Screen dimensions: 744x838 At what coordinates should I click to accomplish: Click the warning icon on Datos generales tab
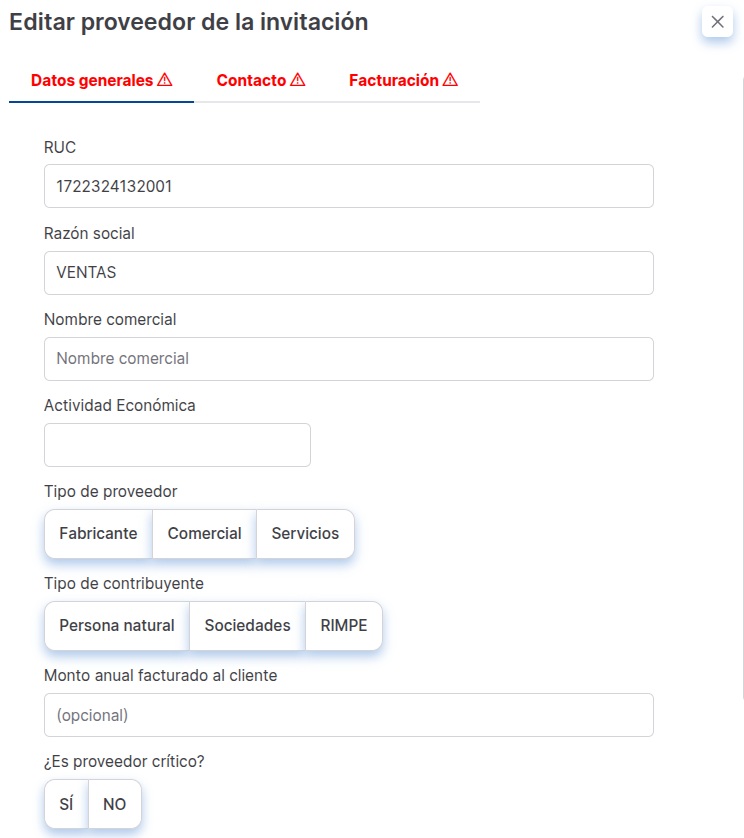click(x=164, y=79)
